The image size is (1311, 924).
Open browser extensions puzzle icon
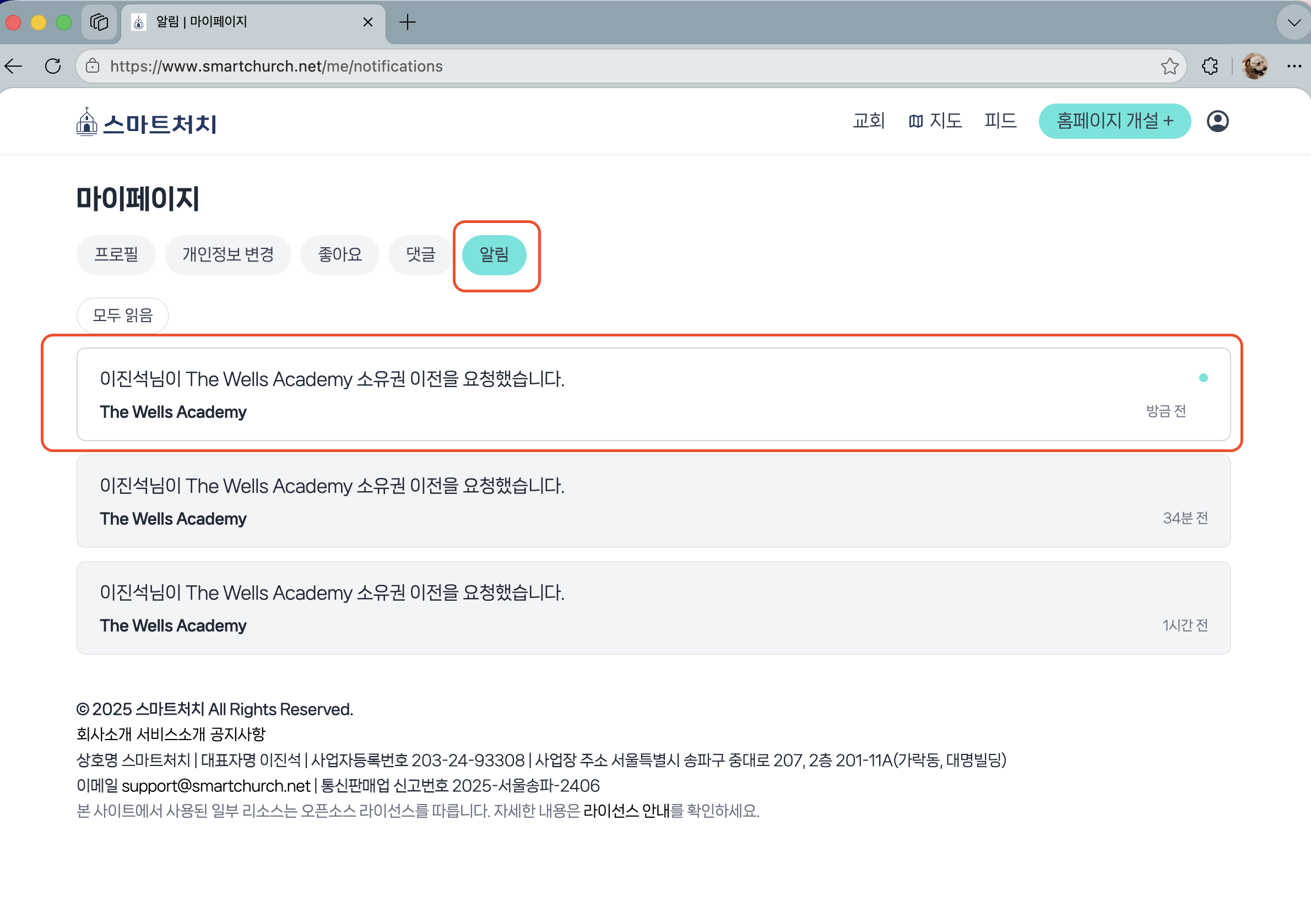1209,67
